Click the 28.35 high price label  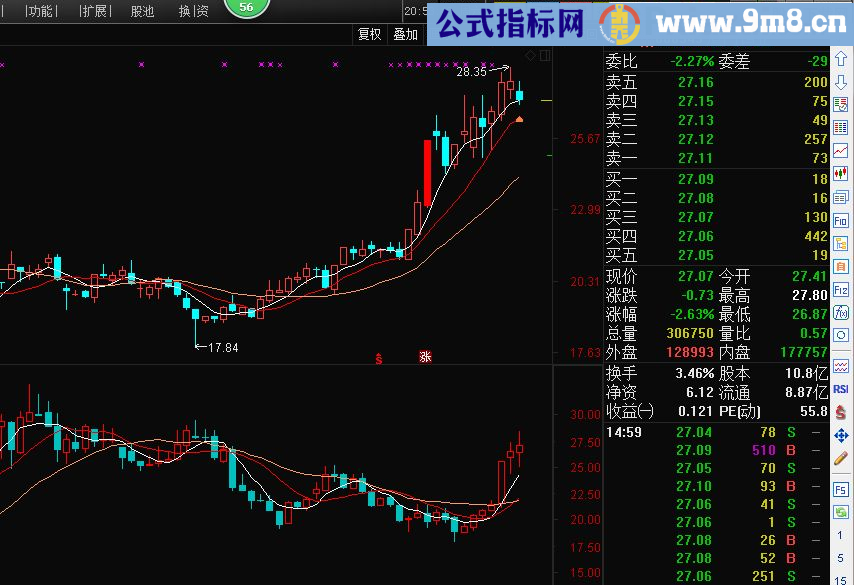click(471, 72)
